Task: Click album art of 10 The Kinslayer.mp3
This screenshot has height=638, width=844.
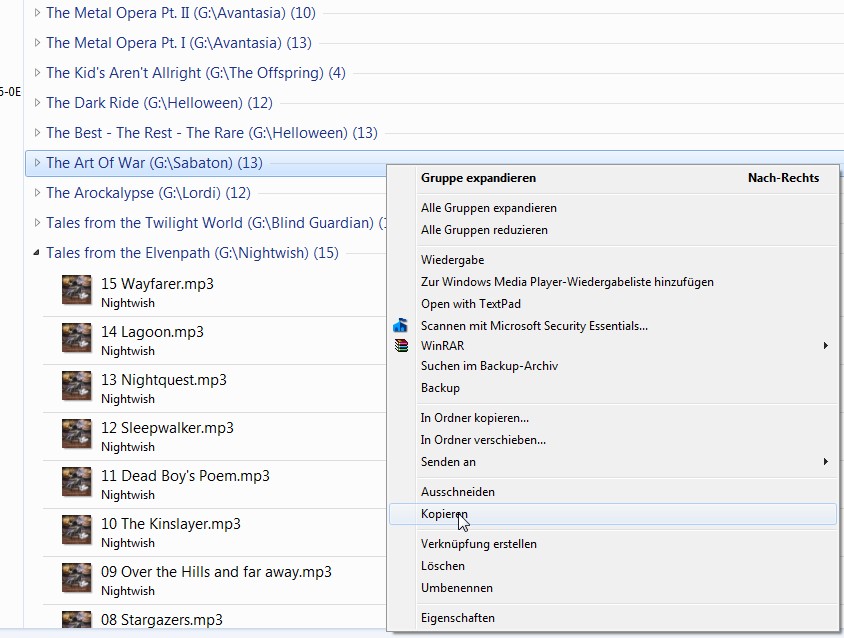Action: pyautogui.click(x=76, y=529)
